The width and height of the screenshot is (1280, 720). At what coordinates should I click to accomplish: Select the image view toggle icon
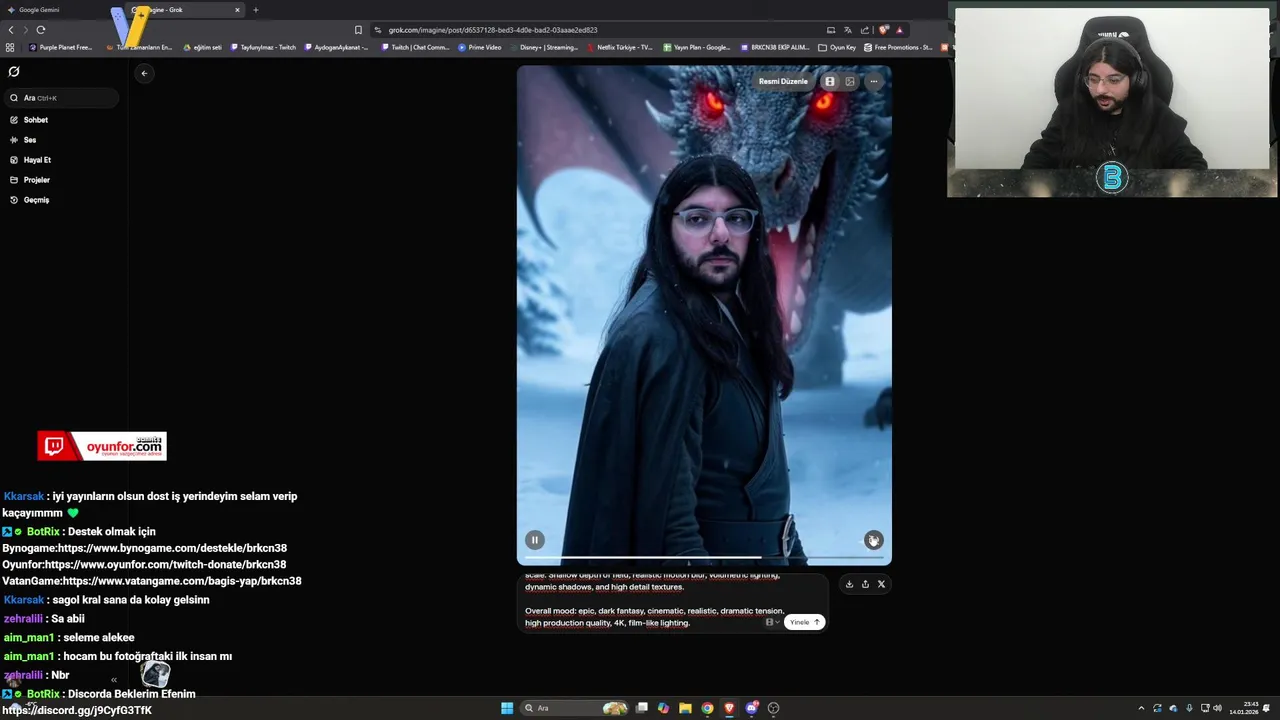pyautogui.click(x=850, y=81)
